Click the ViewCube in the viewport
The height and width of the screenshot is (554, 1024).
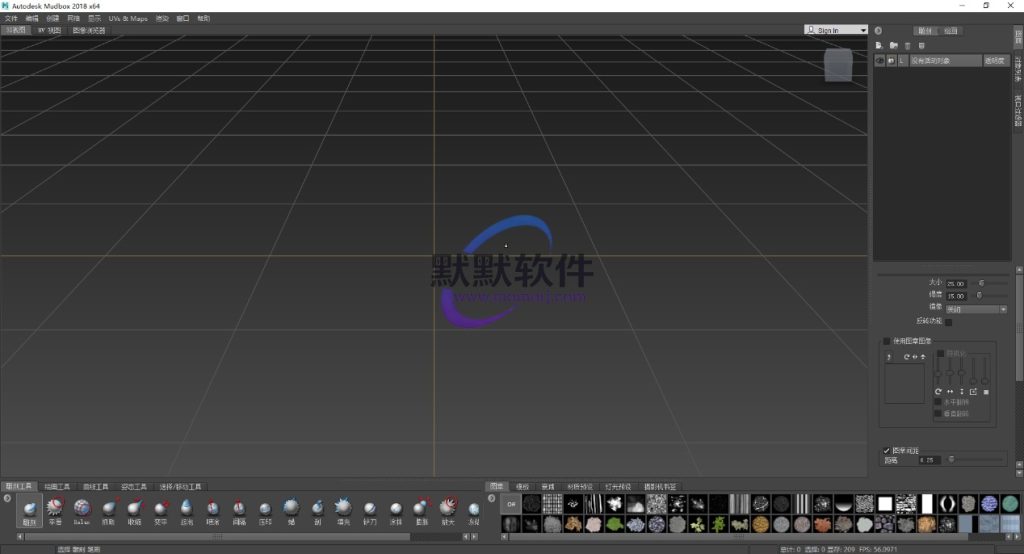838,64
